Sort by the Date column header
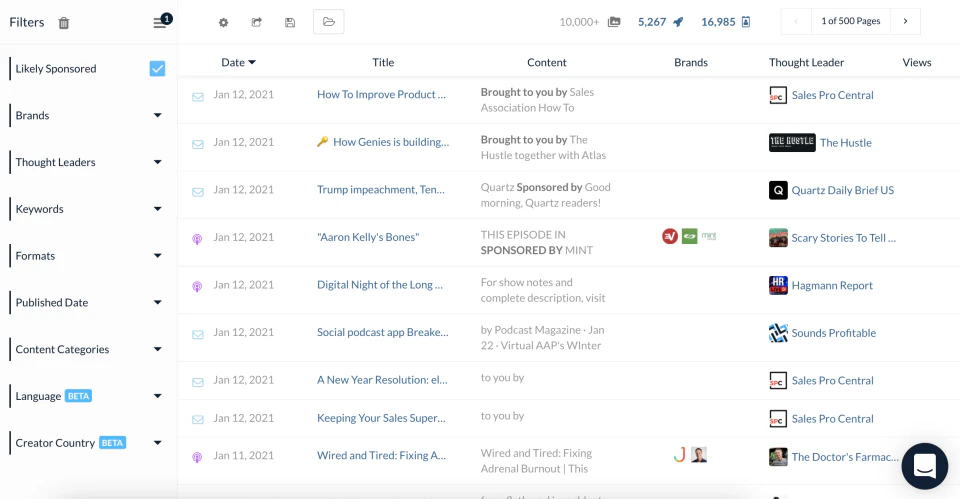 (238, 62)
